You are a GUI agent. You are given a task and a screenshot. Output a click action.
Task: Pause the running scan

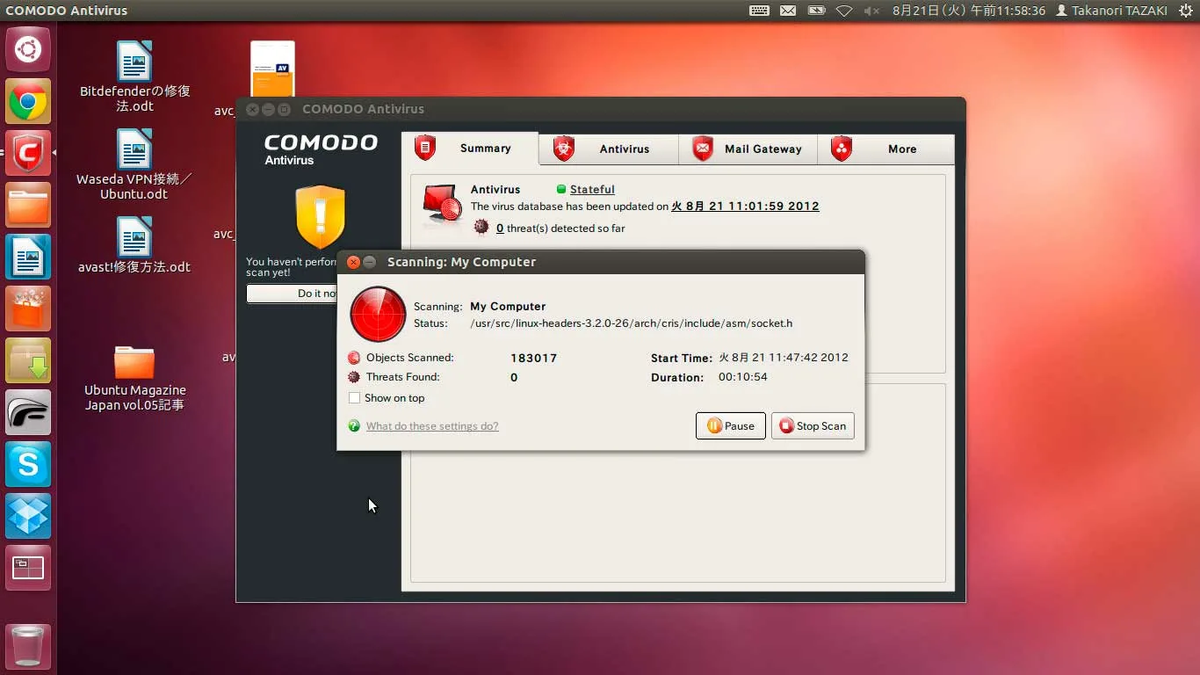(x=731, y=426)
